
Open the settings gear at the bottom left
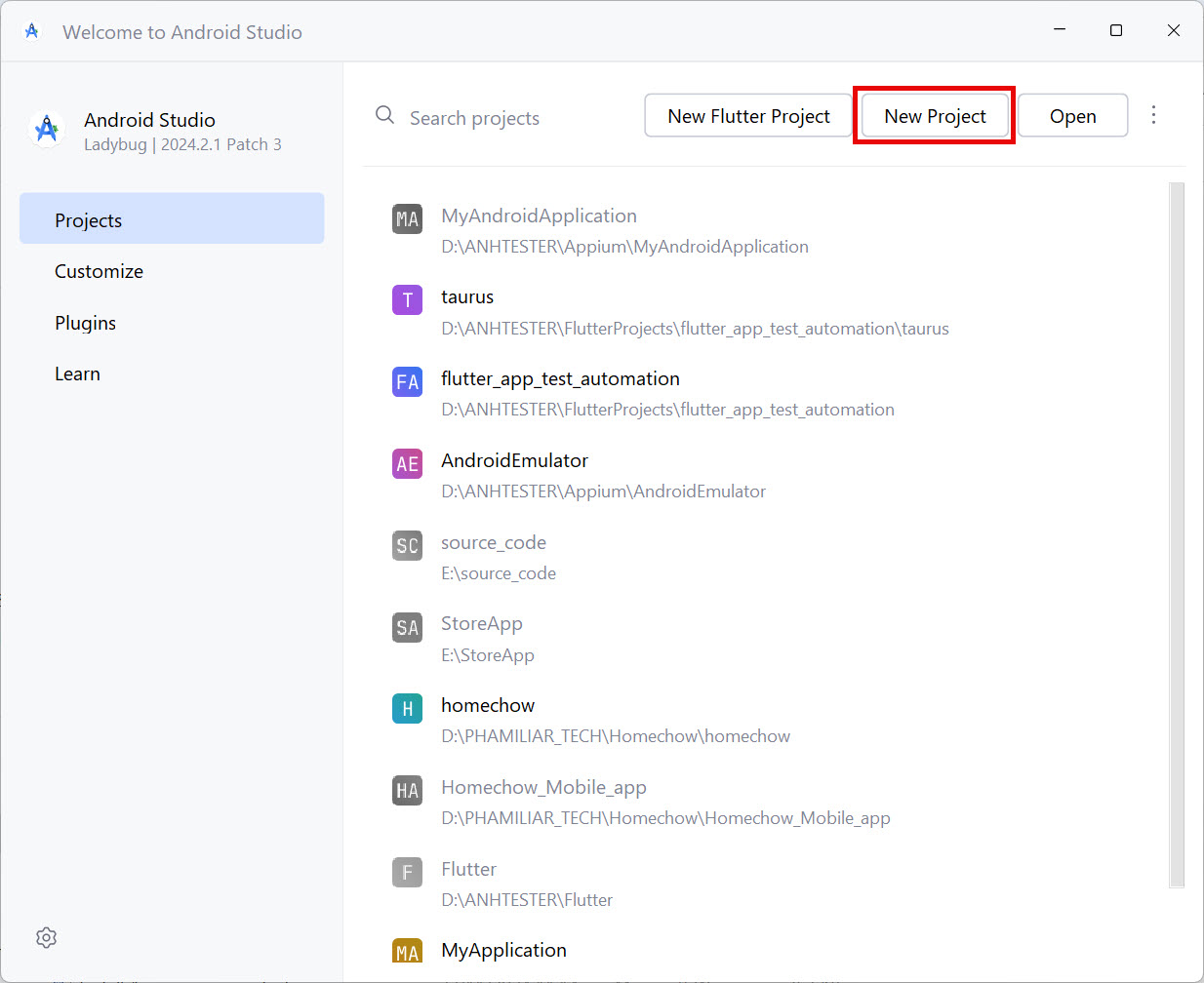point(46,937)
